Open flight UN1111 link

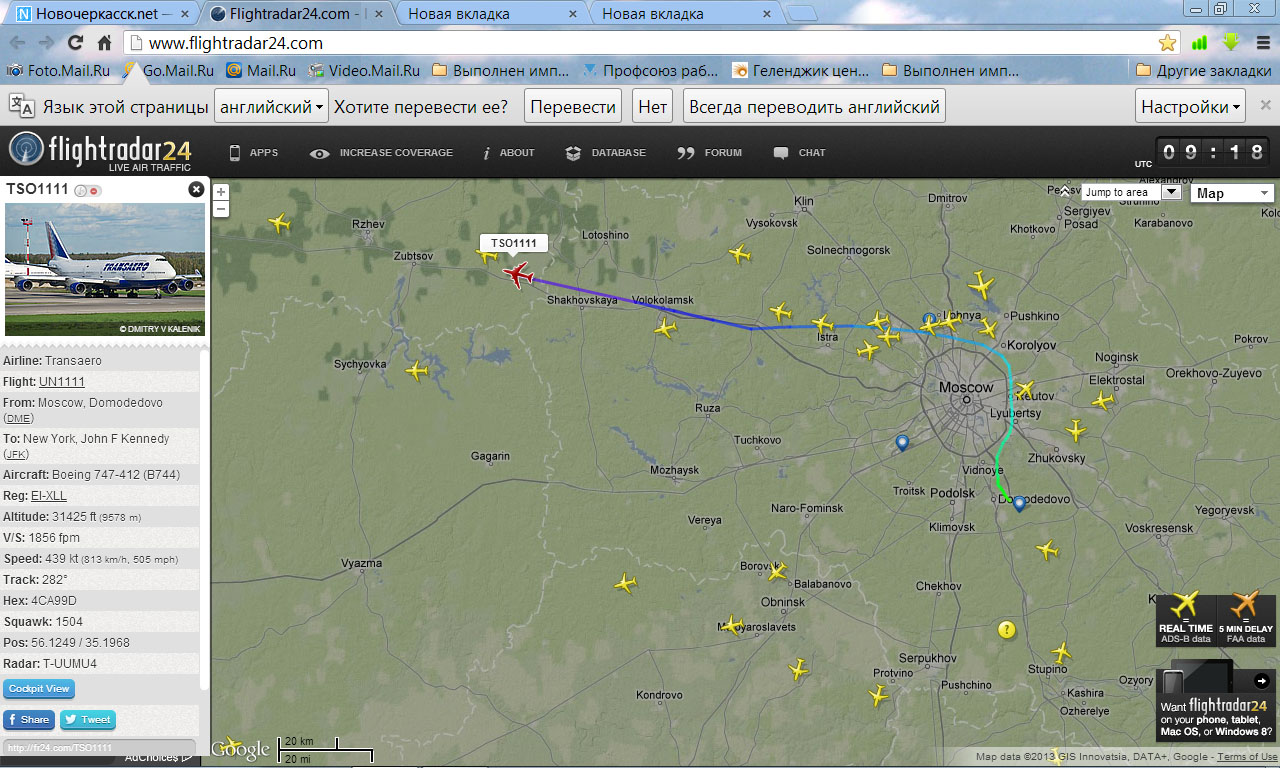coord(62,381)
